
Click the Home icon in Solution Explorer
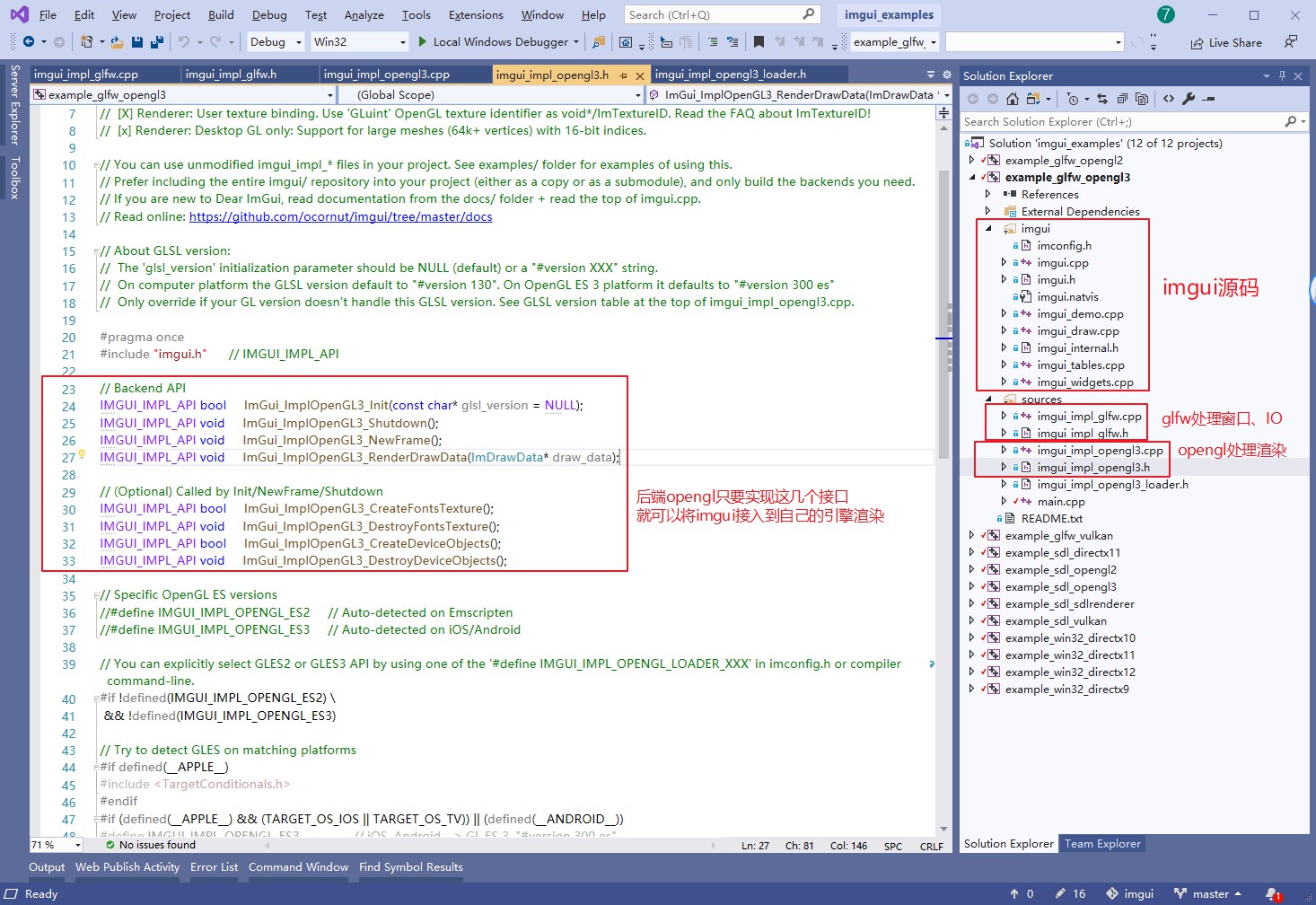1013,99
